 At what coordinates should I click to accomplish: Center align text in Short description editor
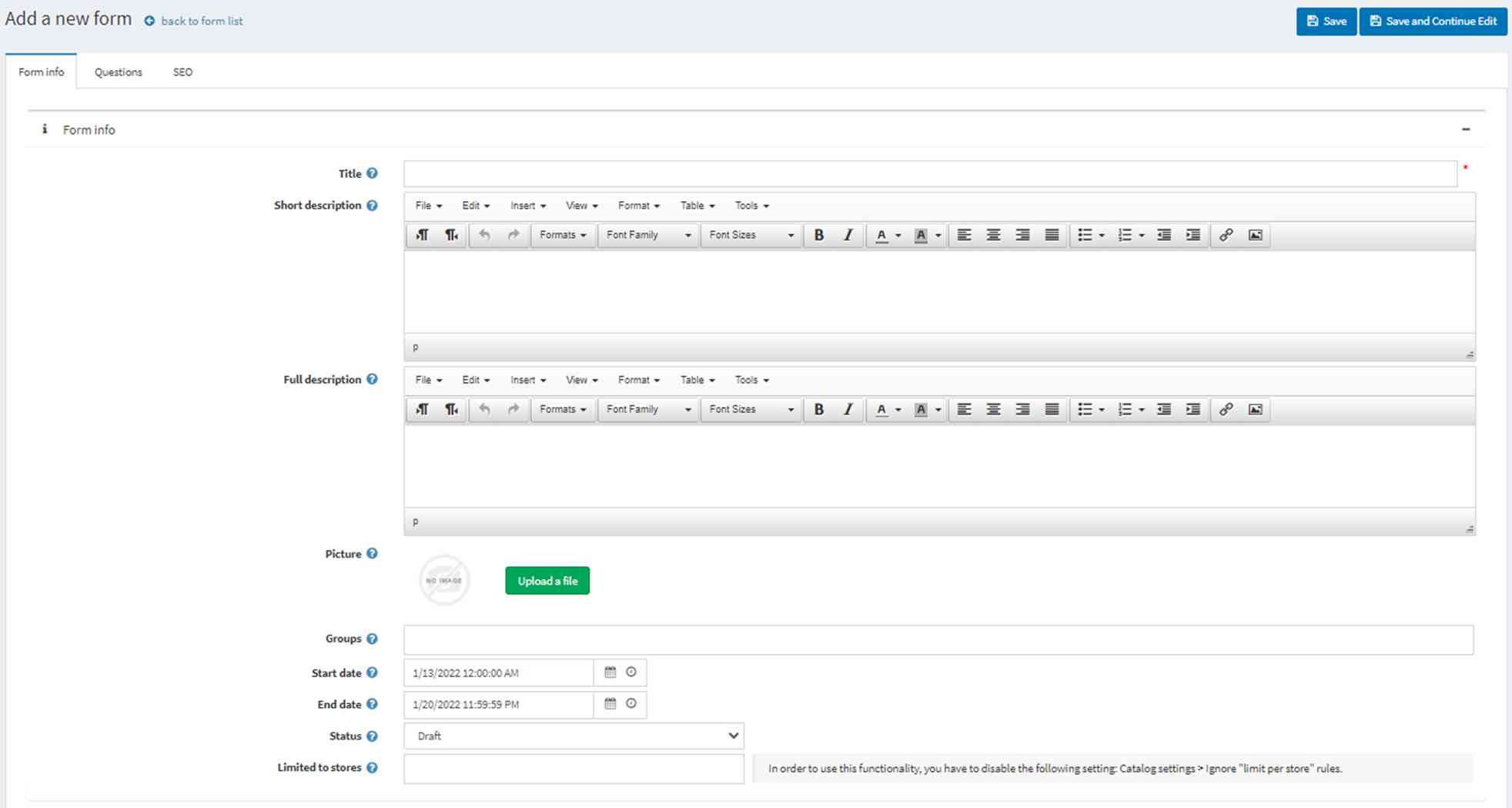click(x=993, y=235)
